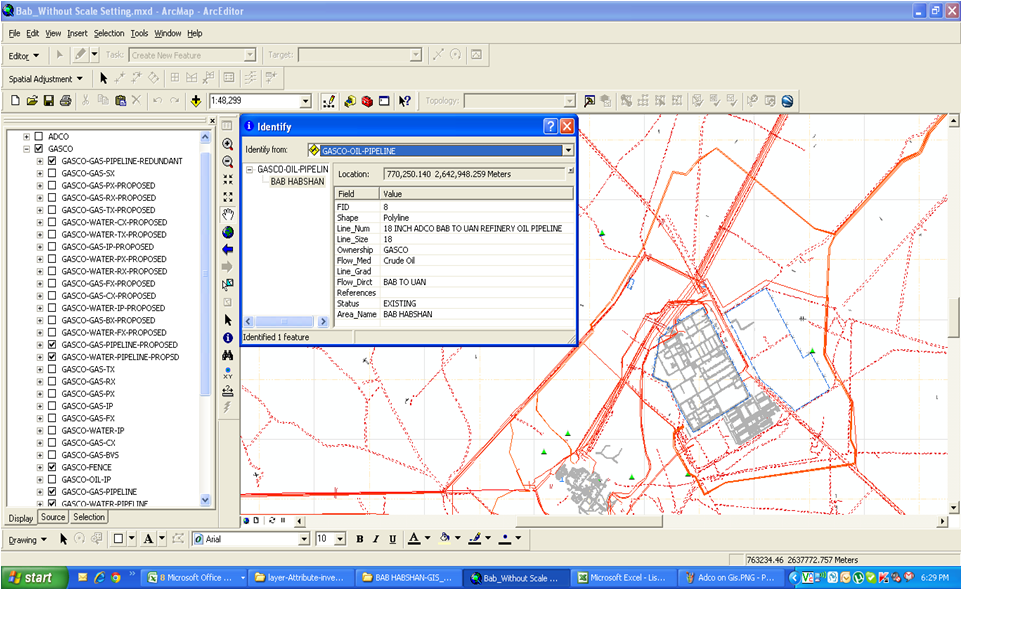Enable the GASCO-GAS-SX layer
This screenshot has width=1025, height=626.
[52, 173]
